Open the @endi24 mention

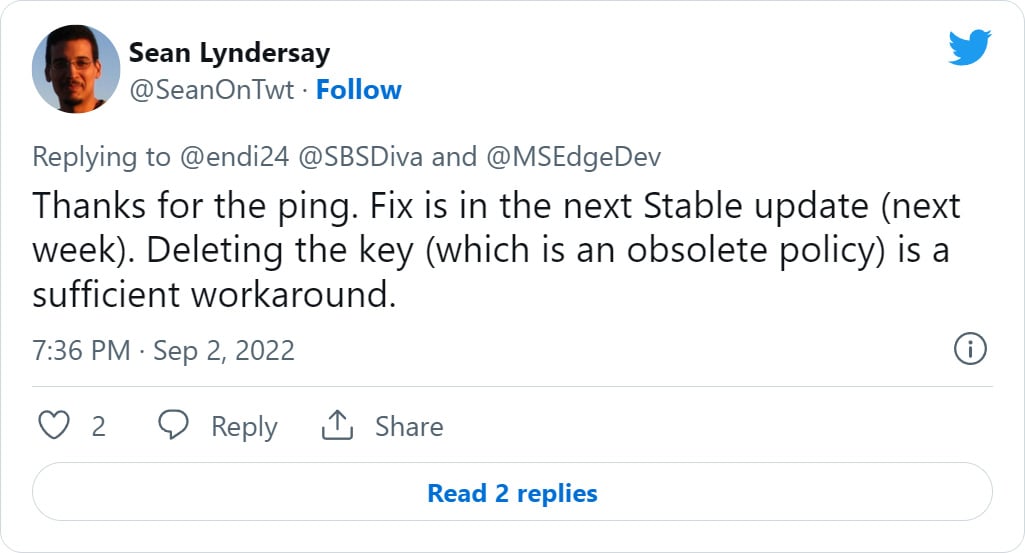[234, 157]
